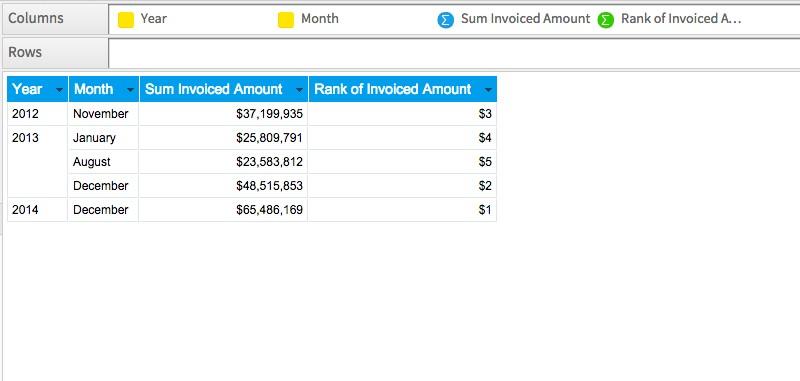
Task: Click the blue sigma icon for Sum Invoiced Amount
Action: [x=445, y=20]
